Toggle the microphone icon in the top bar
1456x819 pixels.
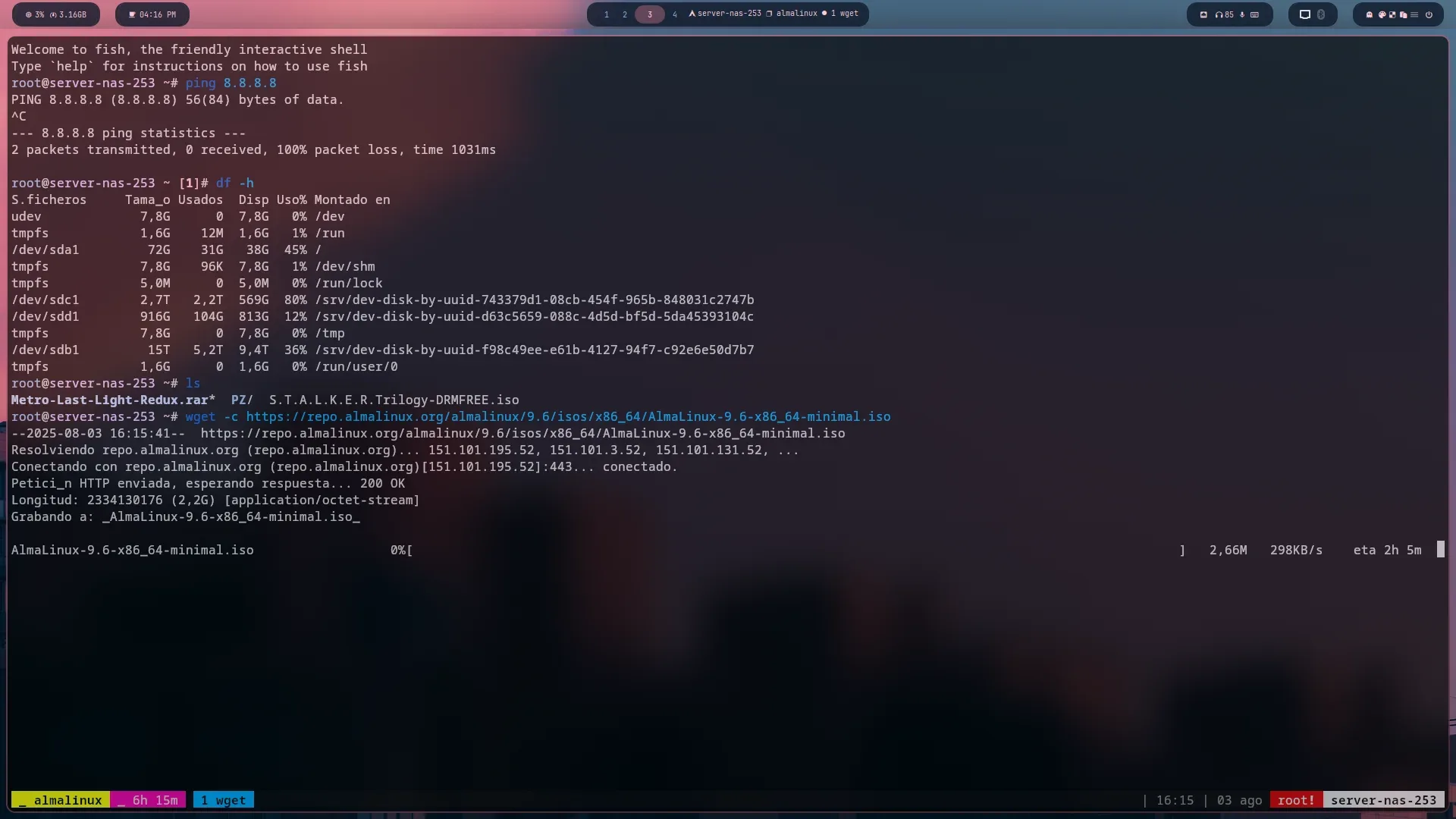coord(1242,14)
